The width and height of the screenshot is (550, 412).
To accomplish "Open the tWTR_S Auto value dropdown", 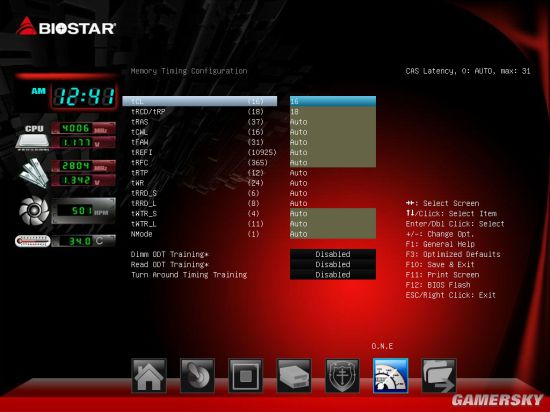I will pos(333,214).
